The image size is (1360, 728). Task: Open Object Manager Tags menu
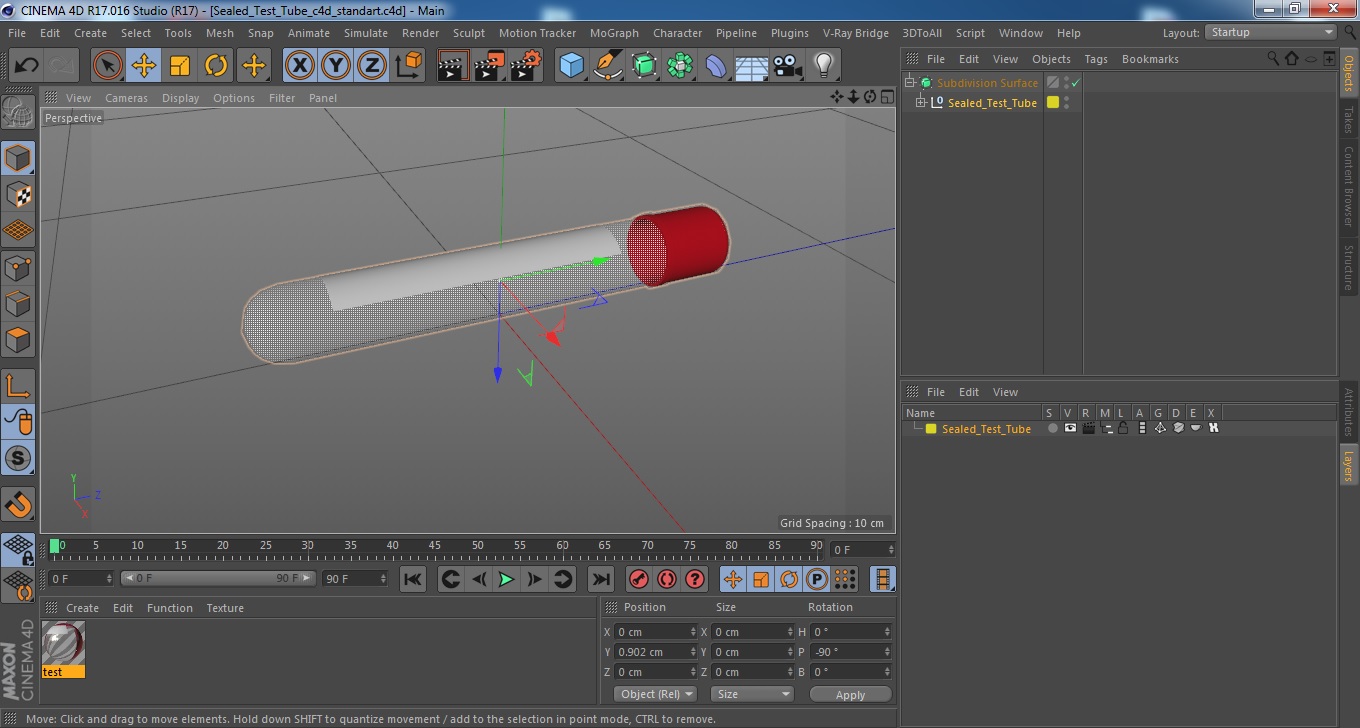coord(1096,59)
